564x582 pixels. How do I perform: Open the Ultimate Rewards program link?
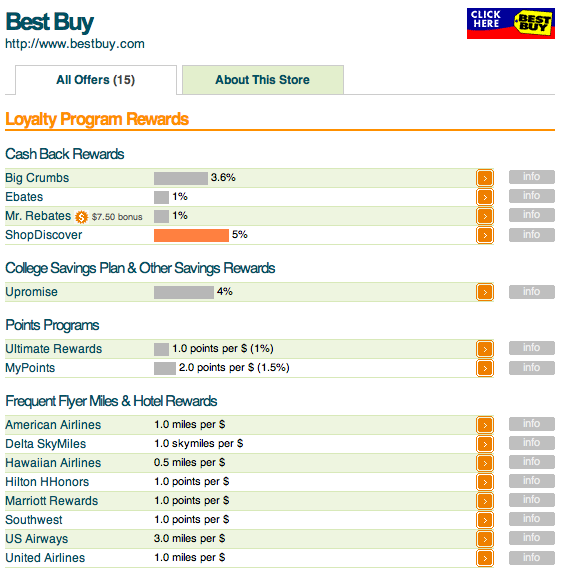click(x=53, y=349)
